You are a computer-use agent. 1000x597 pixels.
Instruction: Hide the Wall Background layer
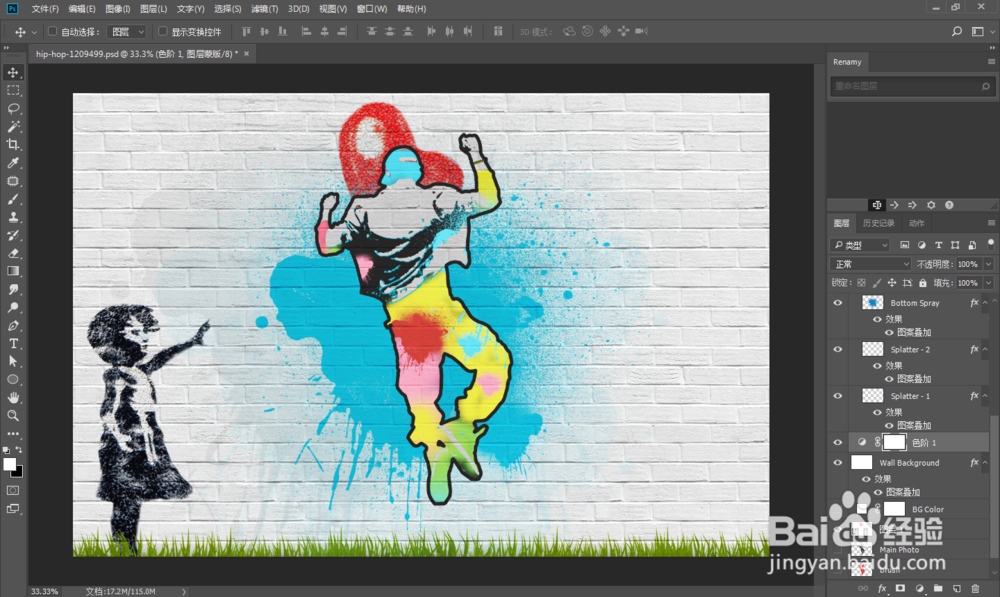click(x=837, y=463)
